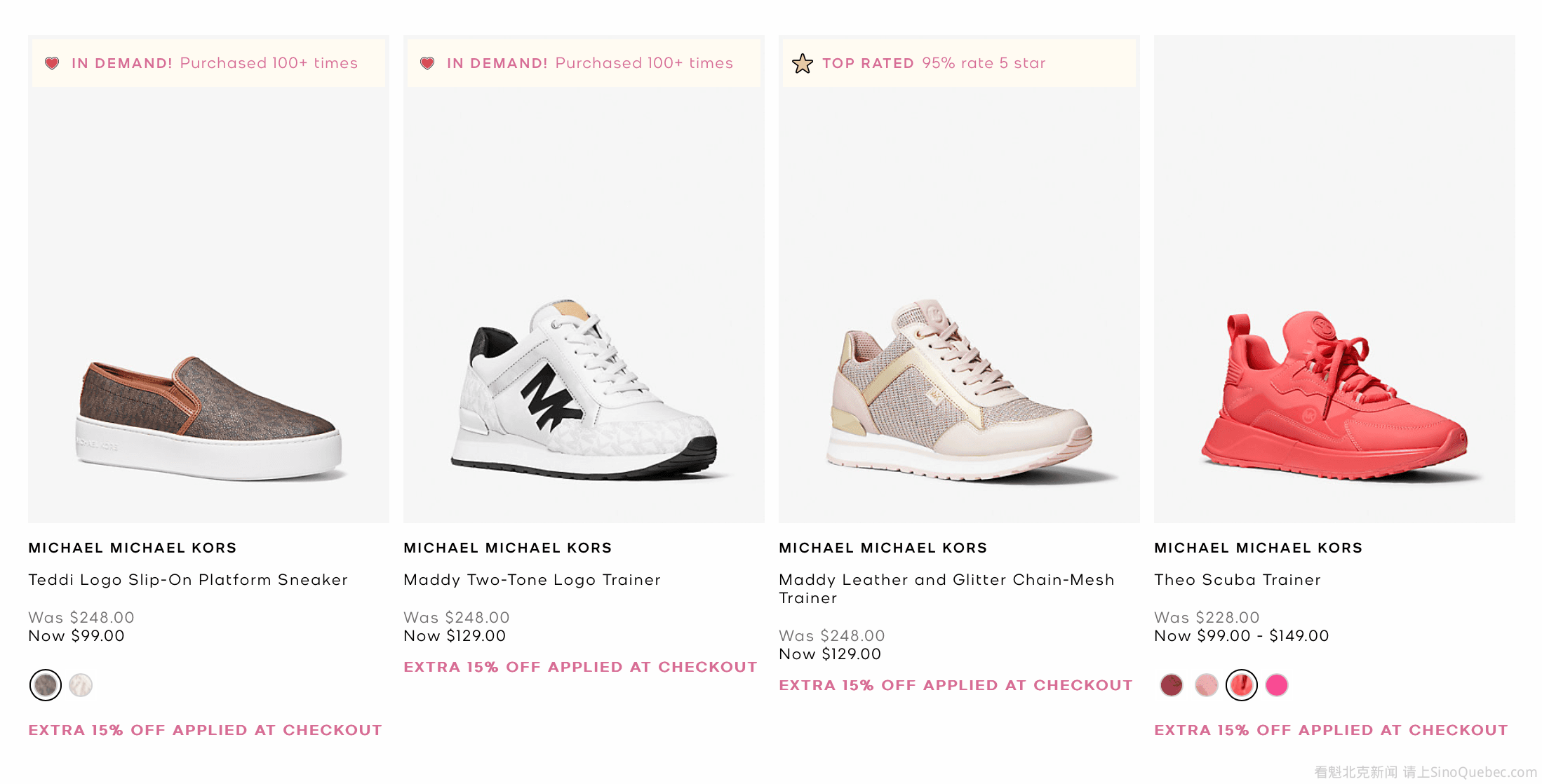View the white MK logo trainer image
This screenshot has height=784, width=1542.
point(584,393)
